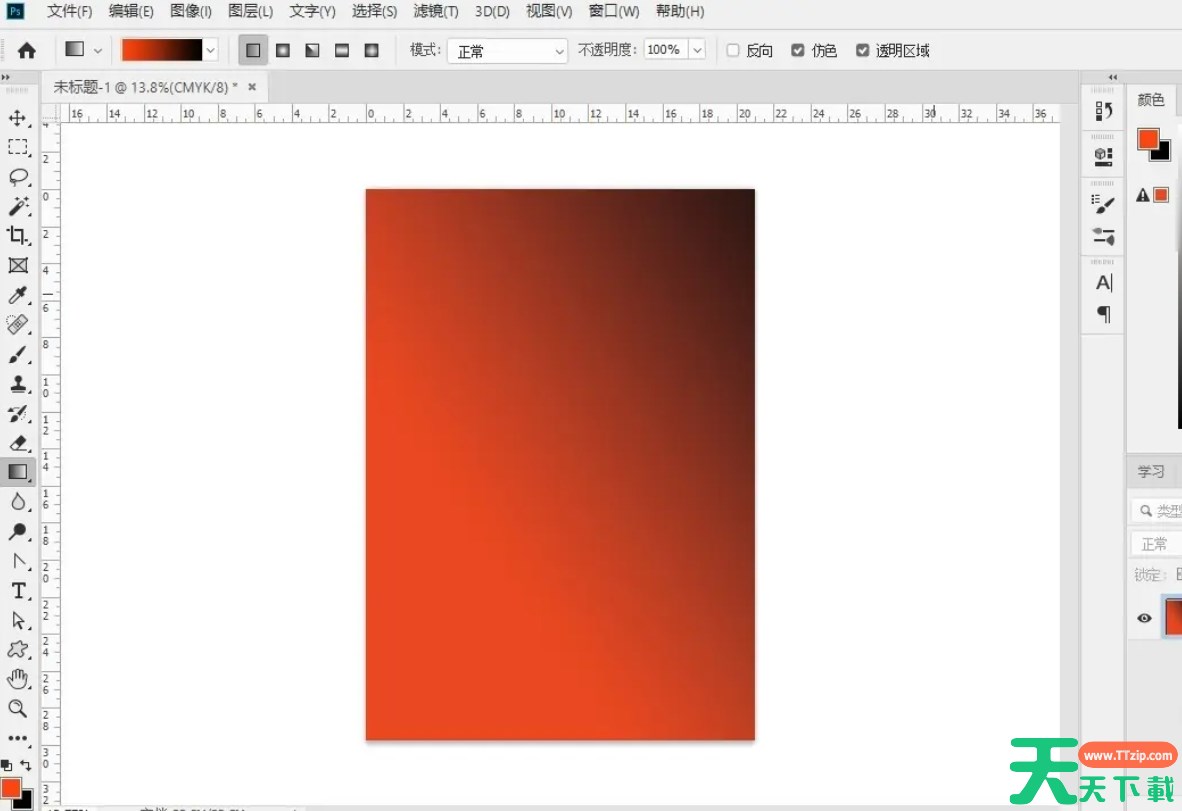Screen dimensions: 1182x811
Task: Select the Zoom tool
Action: 18,708
